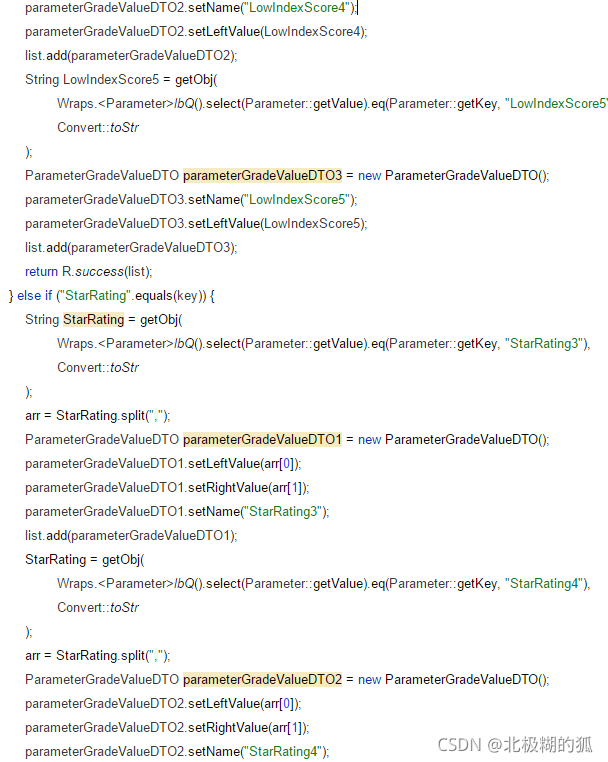Click highlighted parameterGradeValueDTO2 in its declaration
The width and height of the screenshot is (608, 762).
(x=262, y=679)
